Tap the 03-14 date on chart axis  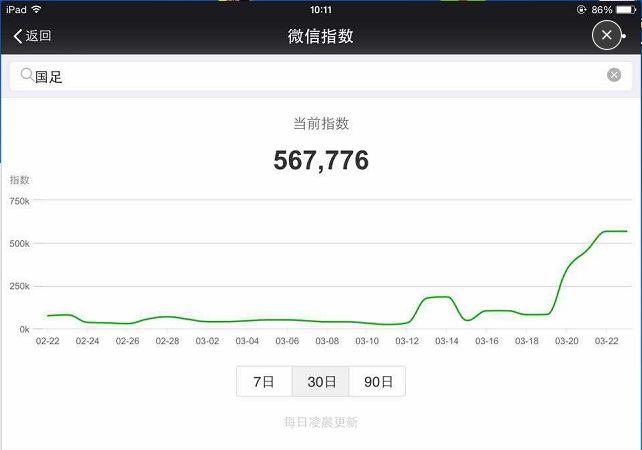pyautogui.click(x=447, y=341)
